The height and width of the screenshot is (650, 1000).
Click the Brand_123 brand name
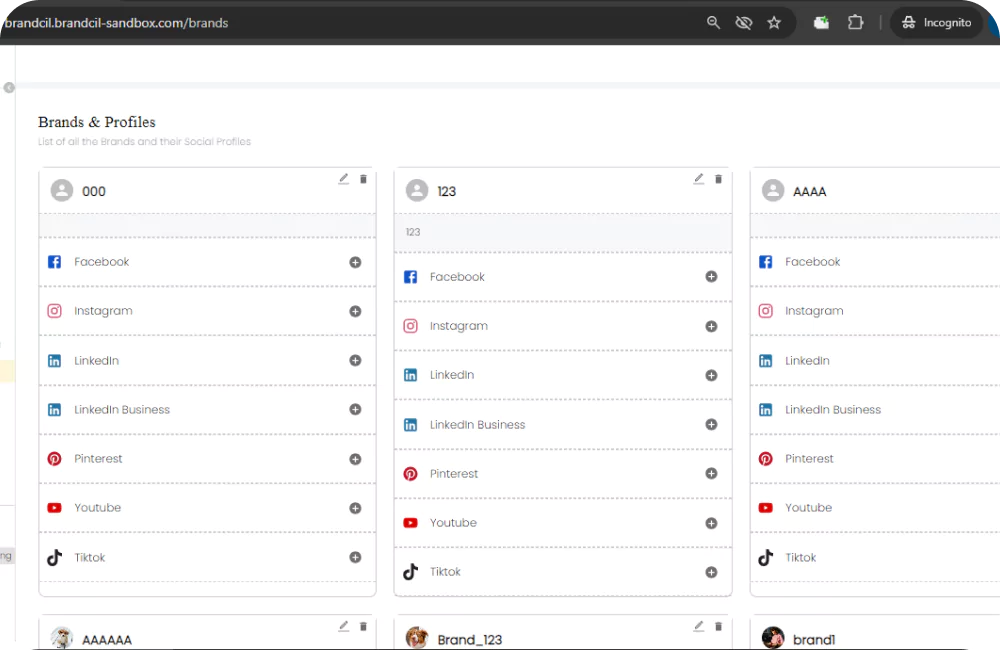click(469, 640)
